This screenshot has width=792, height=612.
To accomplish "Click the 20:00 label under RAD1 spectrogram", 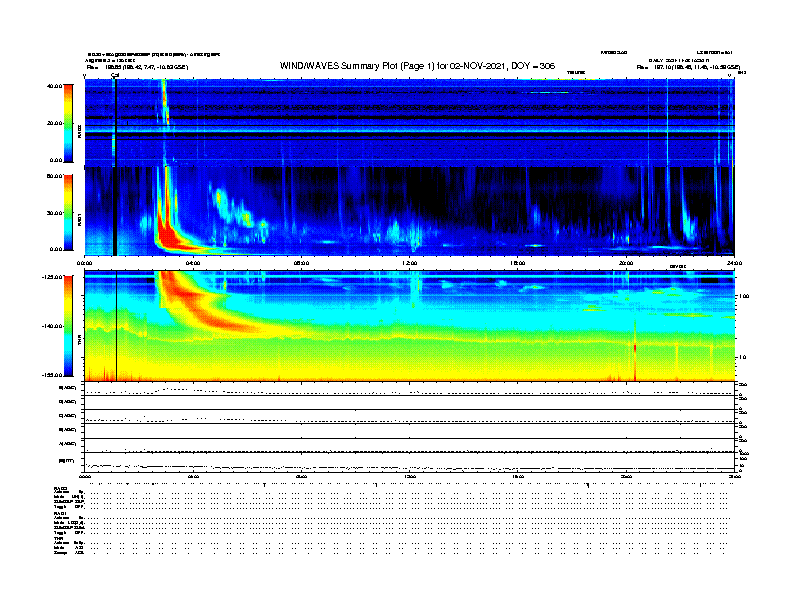I will (x=626, y=263).
